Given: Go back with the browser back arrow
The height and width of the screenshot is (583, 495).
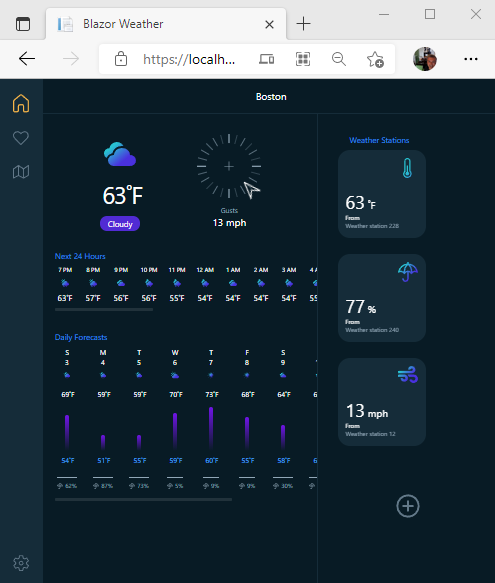Looking at the screenshot, I should coord(27,59).
